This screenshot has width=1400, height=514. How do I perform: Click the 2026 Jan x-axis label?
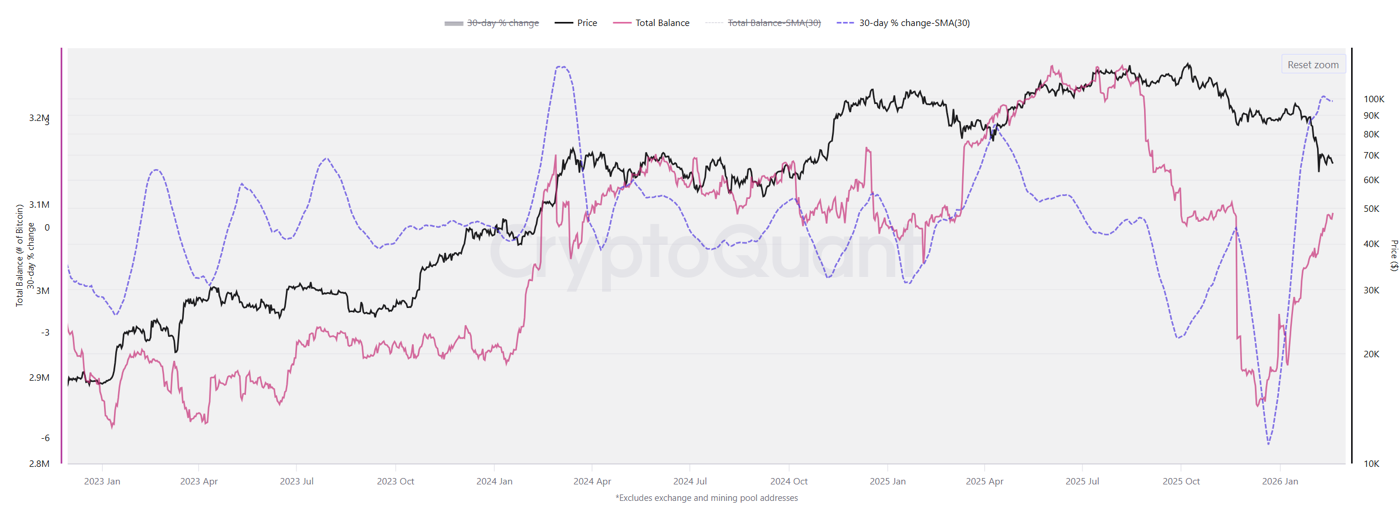point(1278,481)
